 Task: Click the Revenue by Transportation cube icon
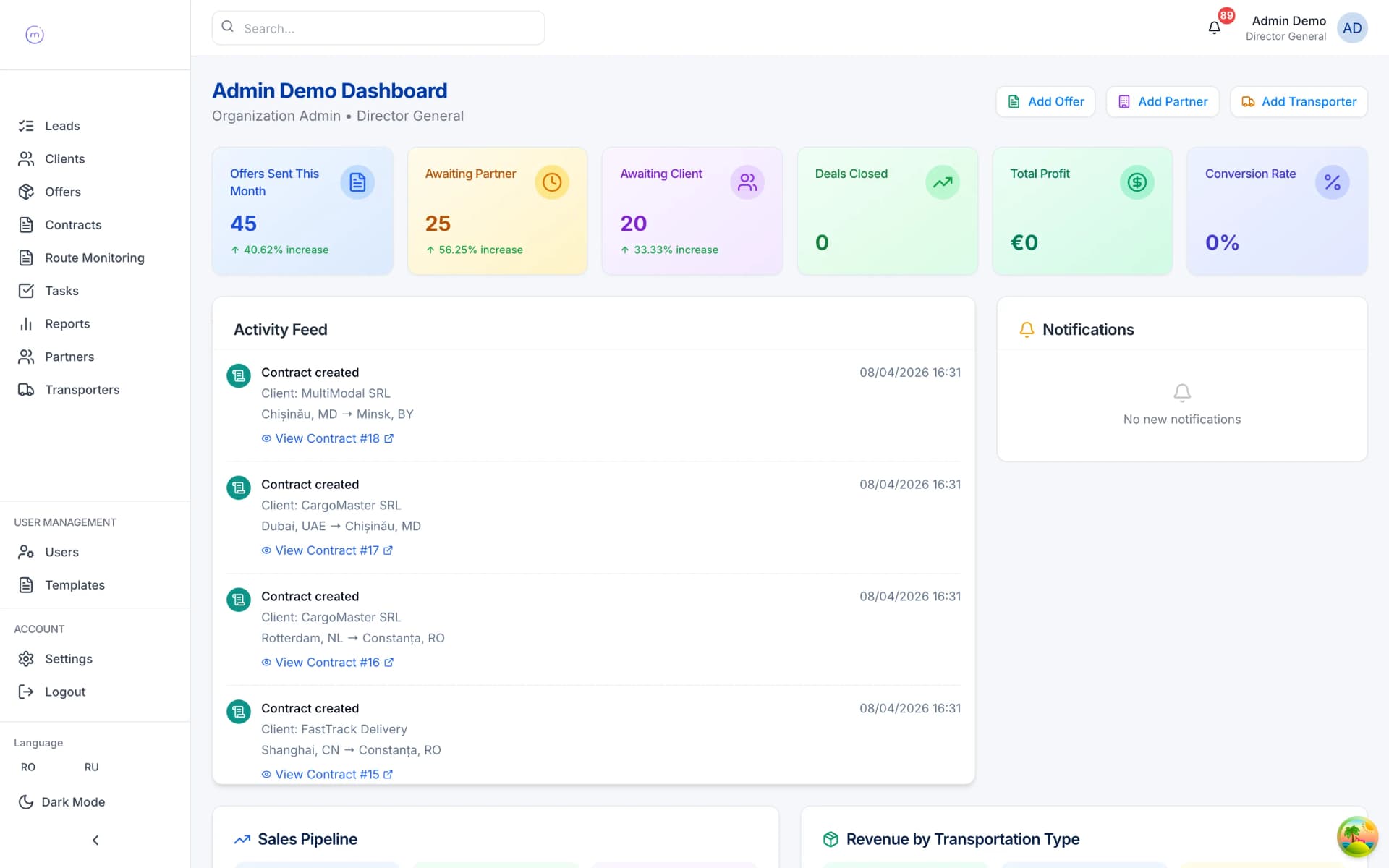[831, 839]
